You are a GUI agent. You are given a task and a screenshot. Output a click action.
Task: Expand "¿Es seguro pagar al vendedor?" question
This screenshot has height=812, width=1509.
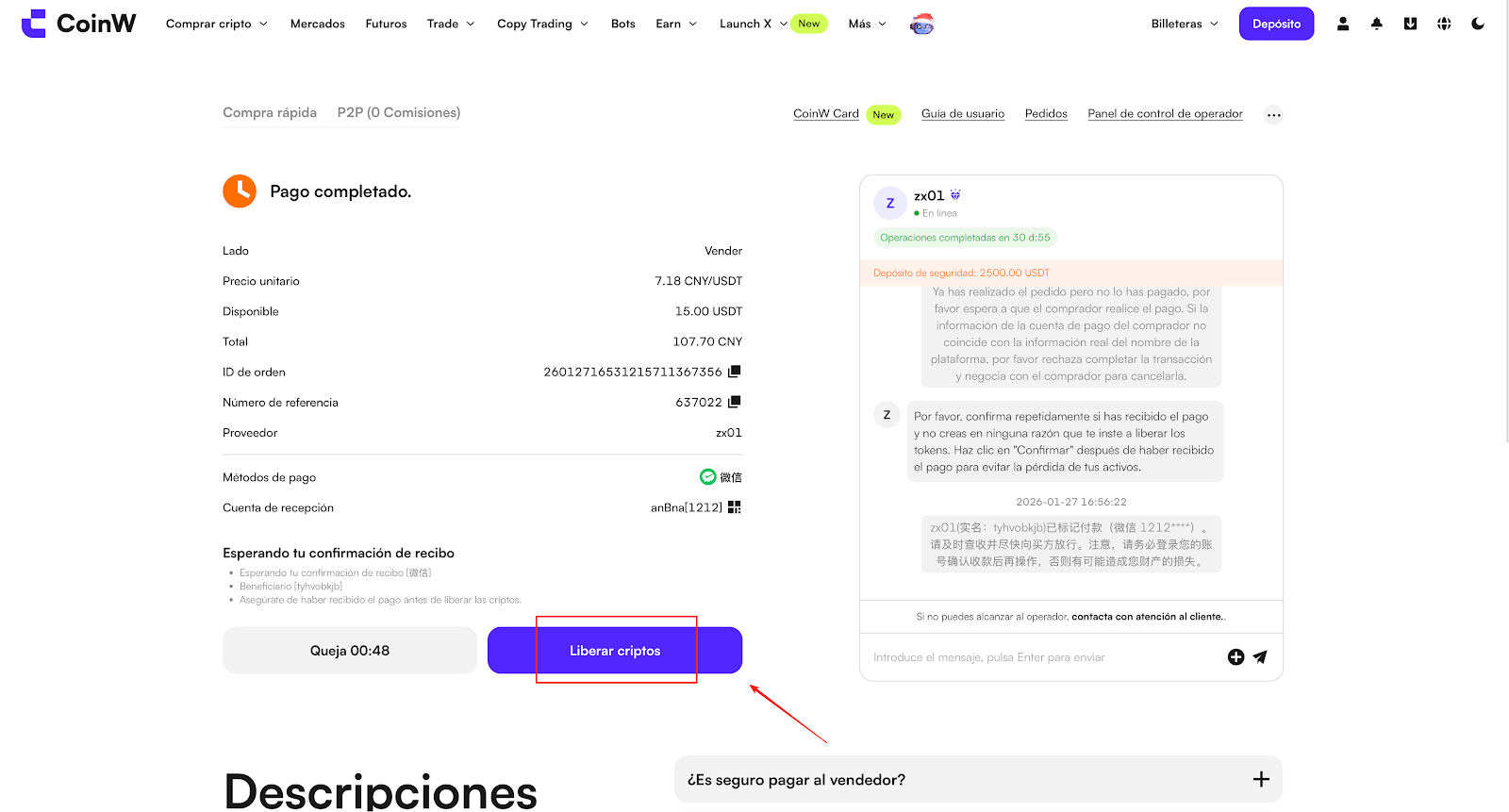1261,779
